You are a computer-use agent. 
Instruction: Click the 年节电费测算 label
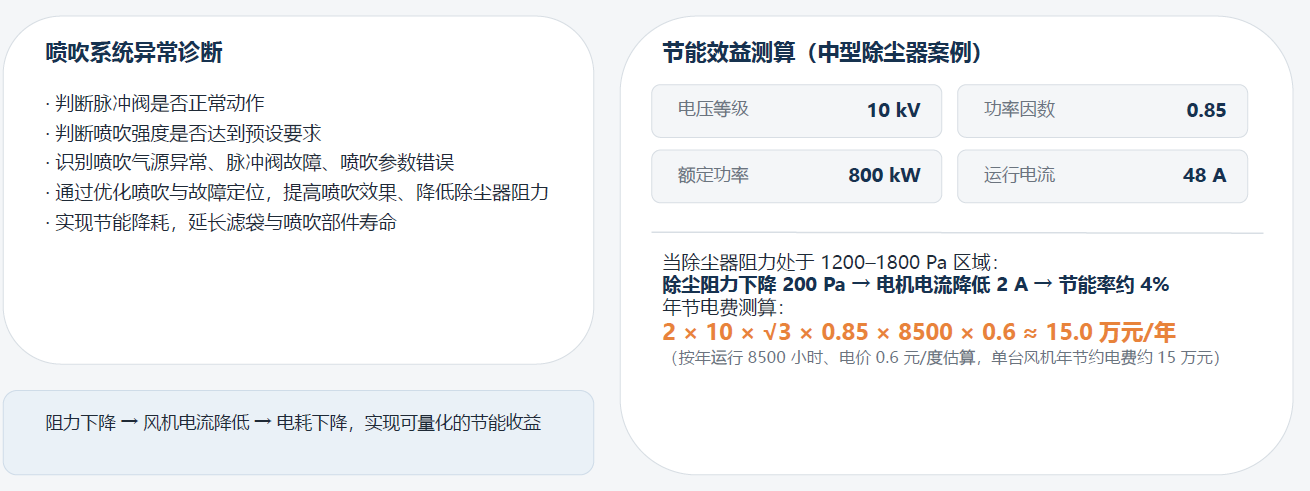724,307
